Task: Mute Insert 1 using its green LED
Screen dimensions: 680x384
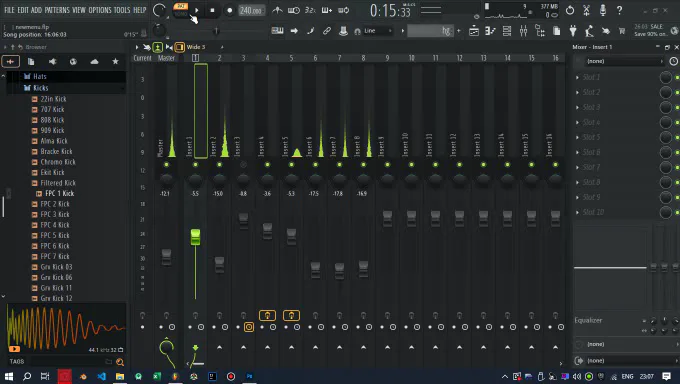Action: tap(195, 164)
